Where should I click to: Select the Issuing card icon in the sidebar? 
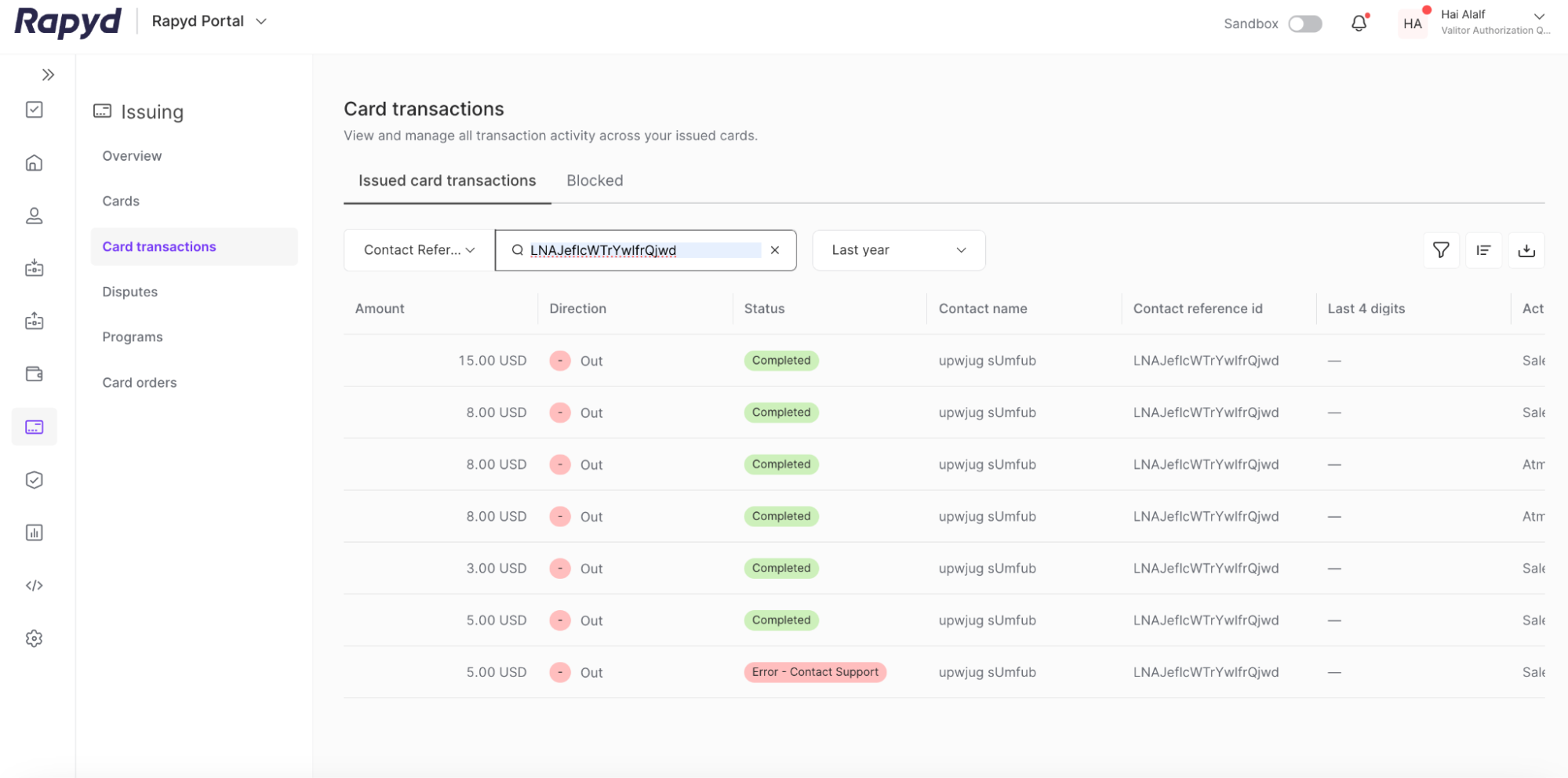(34, 427)
